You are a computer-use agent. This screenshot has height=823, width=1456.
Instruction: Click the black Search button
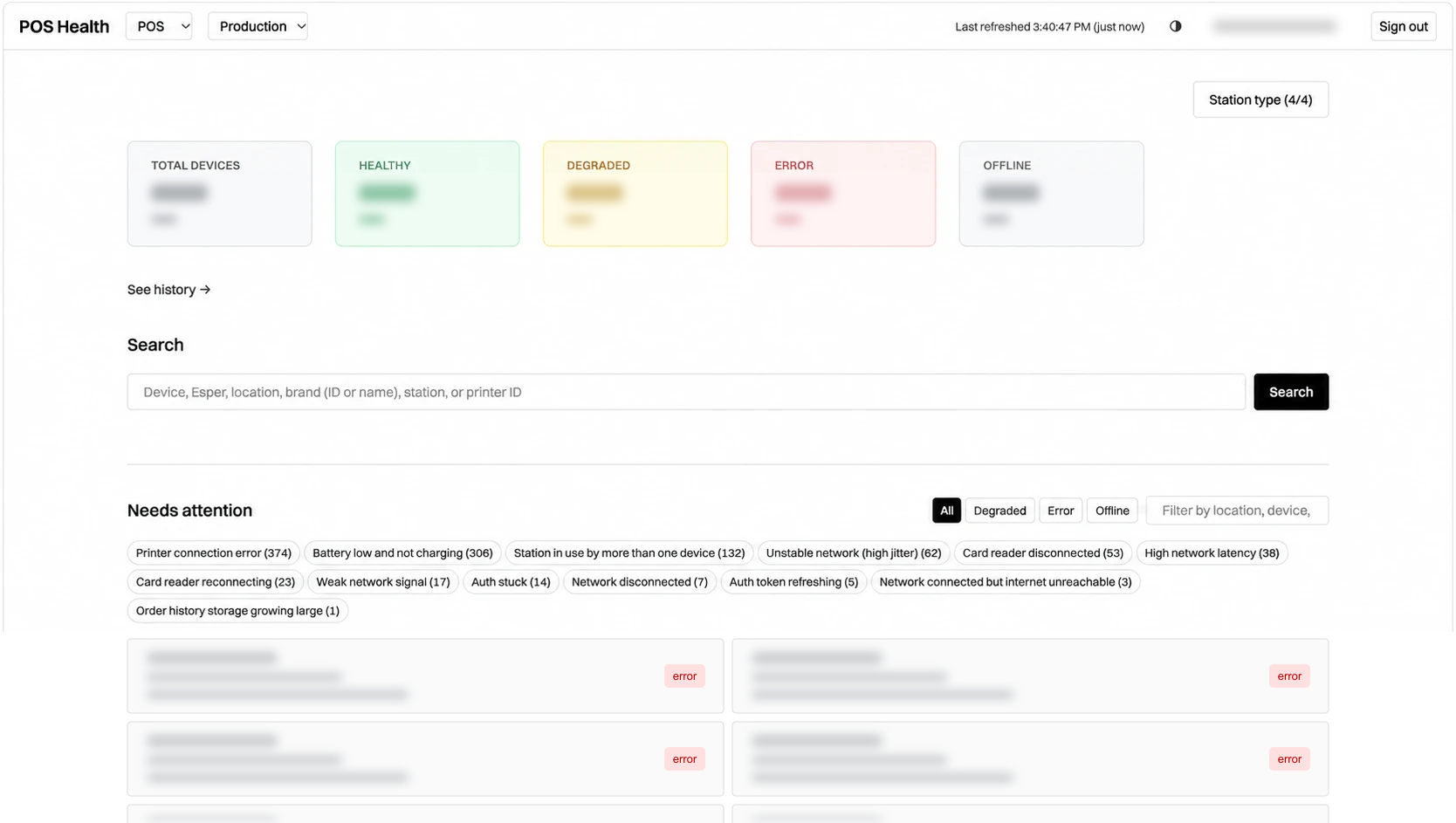click(1291, 392)
